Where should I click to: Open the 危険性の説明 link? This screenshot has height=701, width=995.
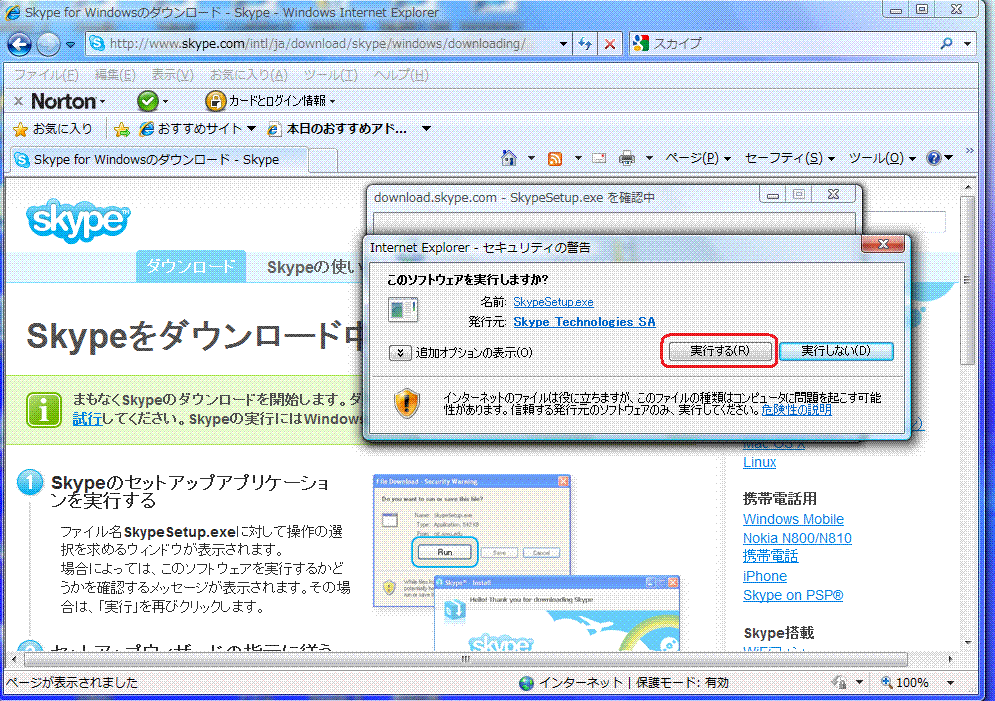[x=796, y=410]
